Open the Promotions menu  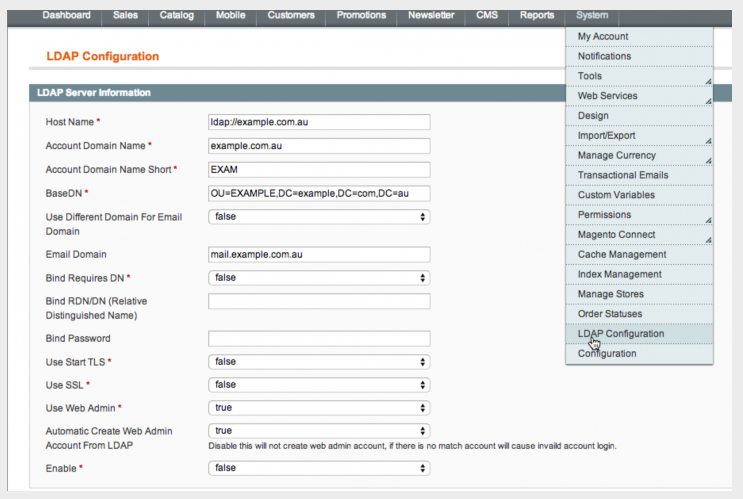[x=361, y=15]
